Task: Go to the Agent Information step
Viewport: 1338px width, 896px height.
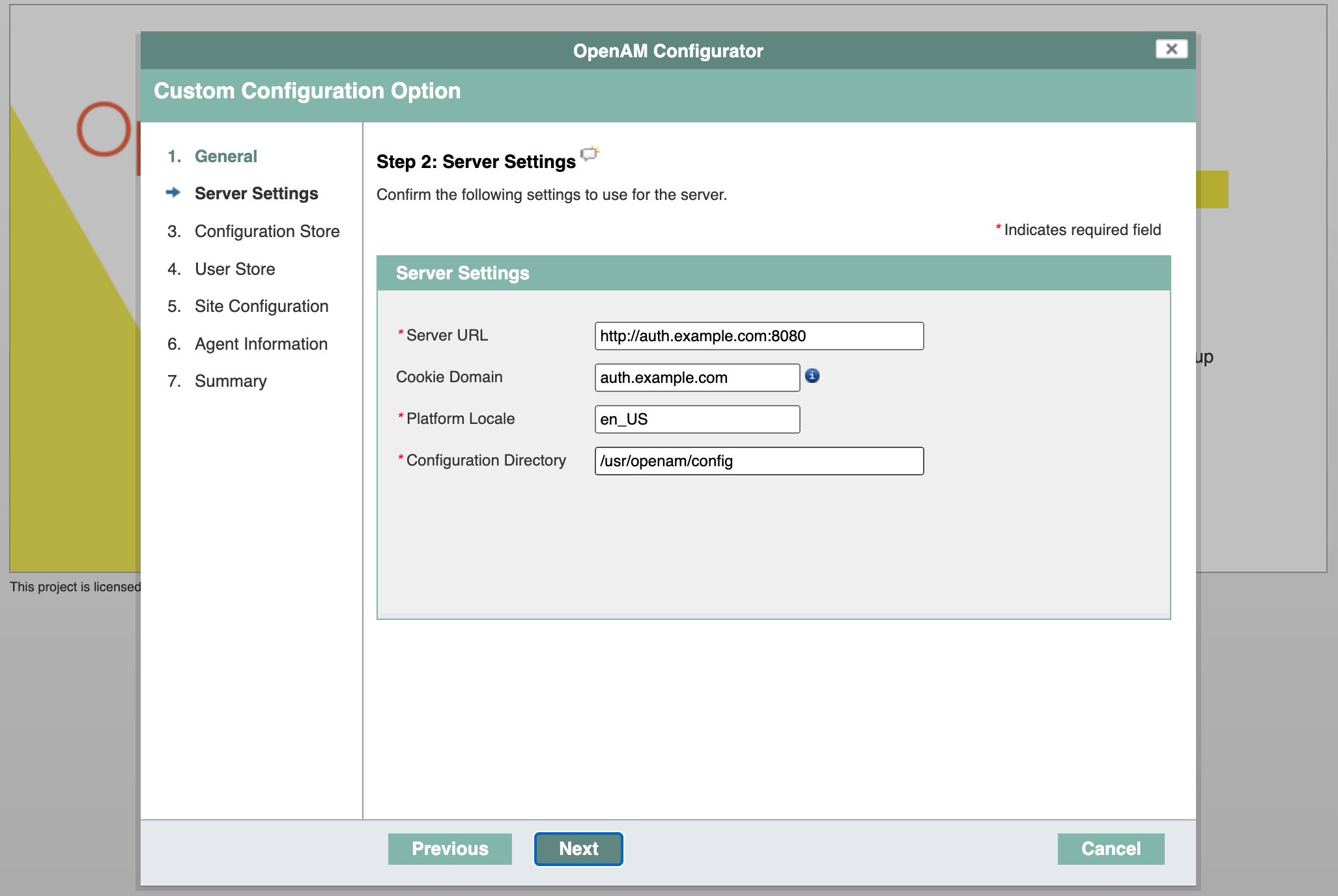Action: (x=261, y=344)
